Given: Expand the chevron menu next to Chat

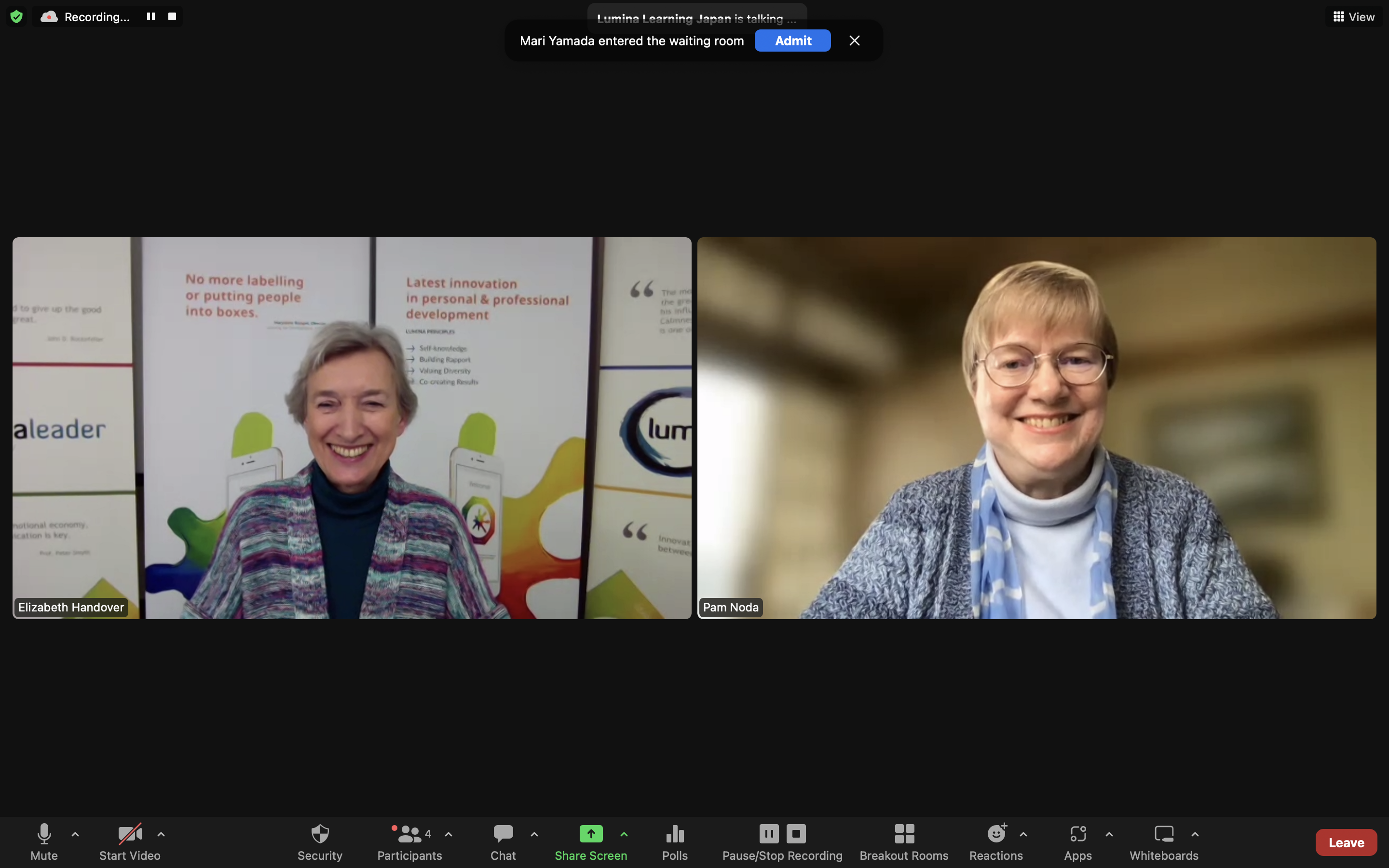Looking at the screenshot, I should tap(534, 834).
